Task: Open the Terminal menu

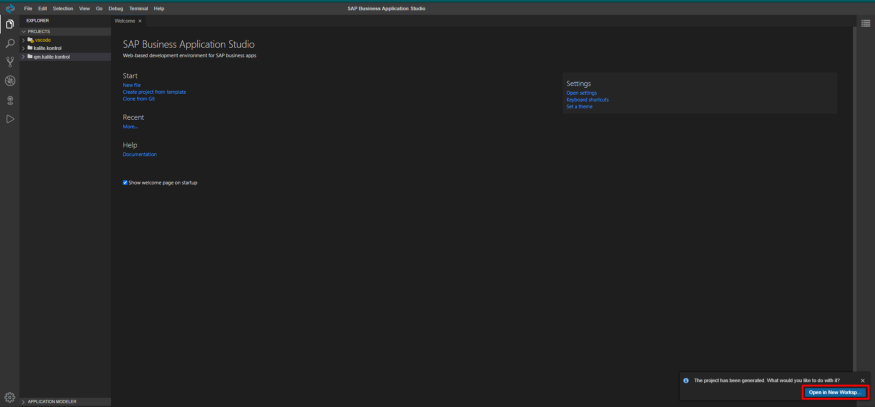Action: 138,8
